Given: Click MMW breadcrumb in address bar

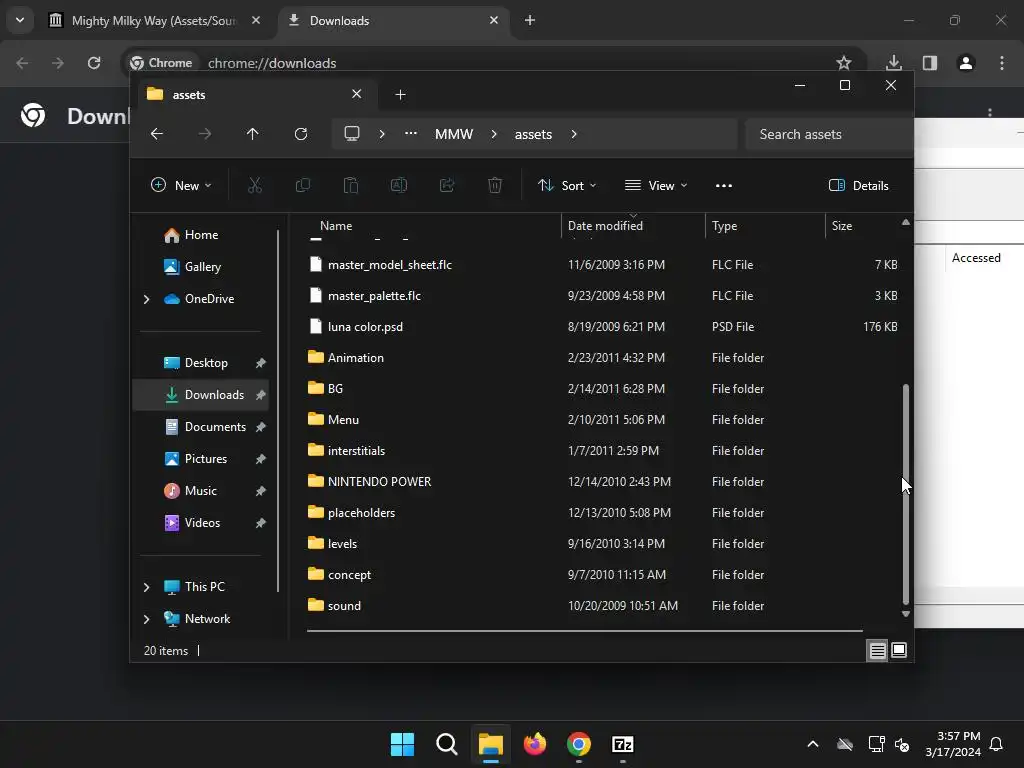Looking at the screenshot, I should 454,134.
